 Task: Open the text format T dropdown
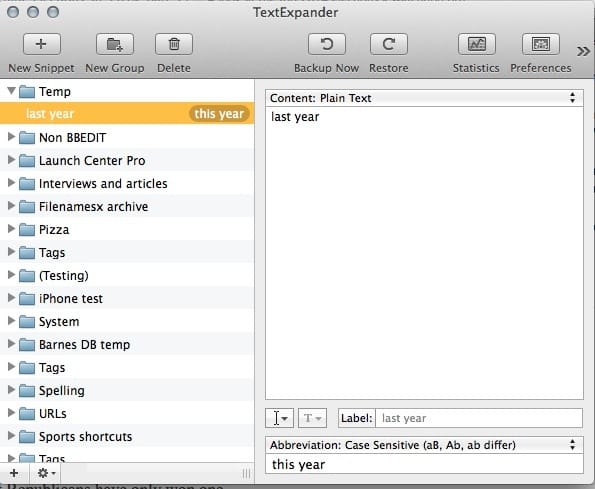312,418
